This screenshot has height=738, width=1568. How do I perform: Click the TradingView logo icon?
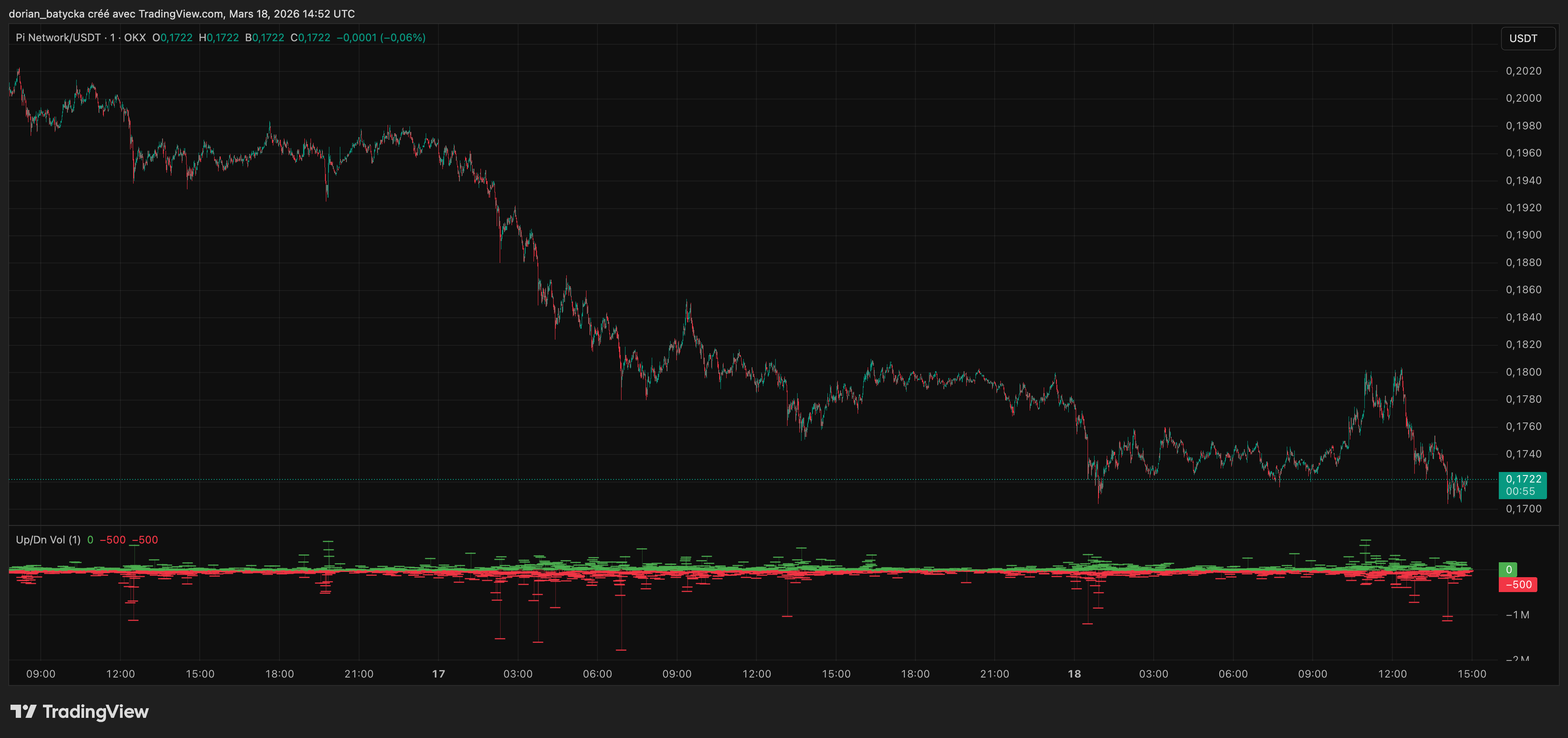pyautogui.click(x=23, y=711)
